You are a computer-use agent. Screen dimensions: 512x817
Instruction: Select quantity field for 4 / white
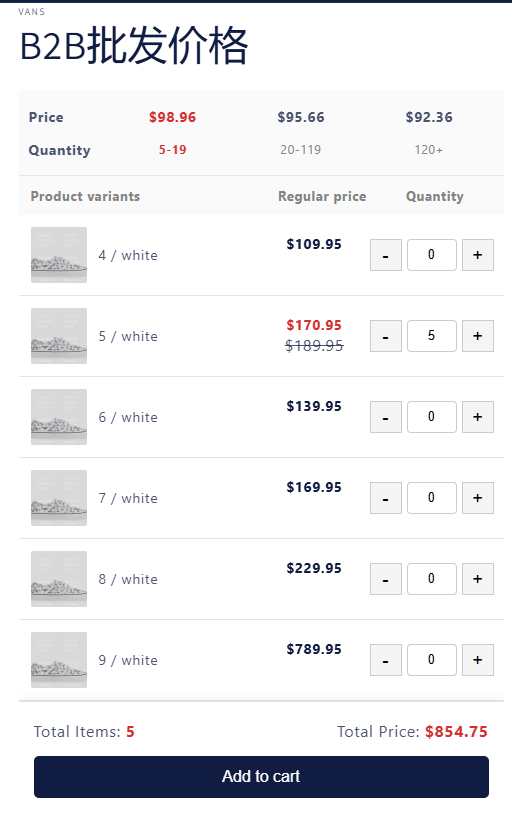pyautogui.click(x=432, y=255)
